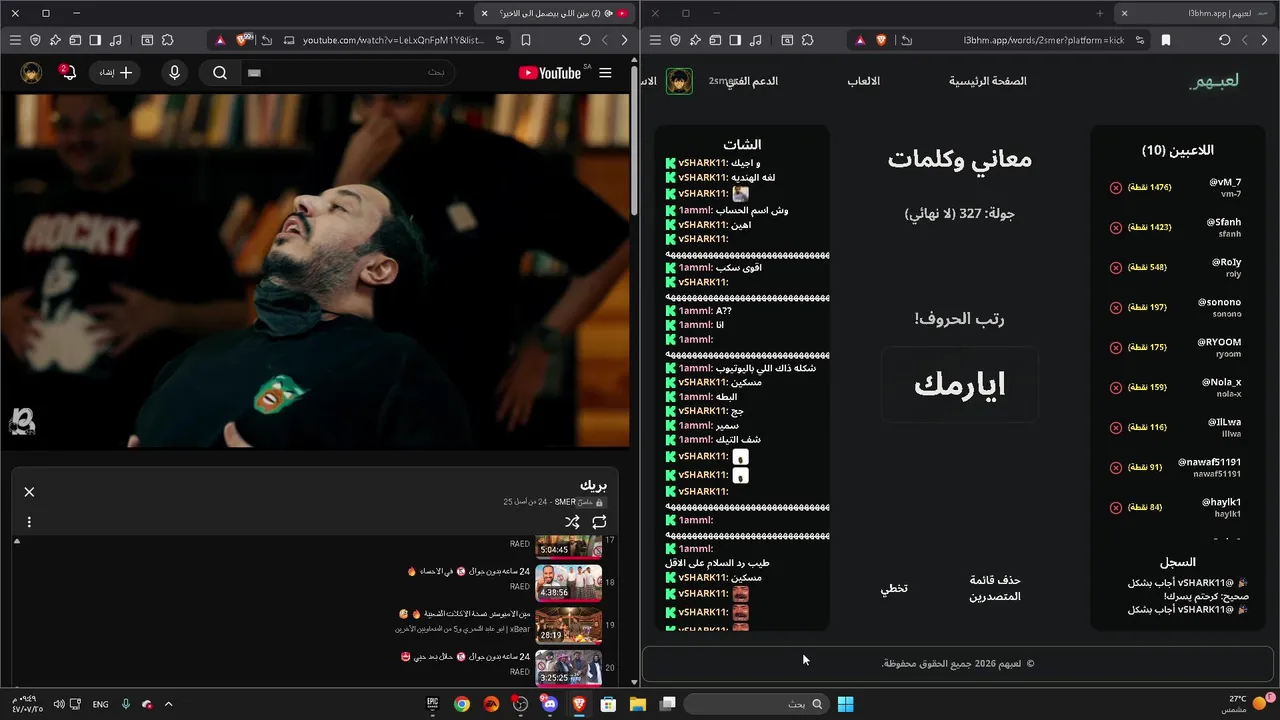Open extensions puzzle icon in l3bhm window

807,40
